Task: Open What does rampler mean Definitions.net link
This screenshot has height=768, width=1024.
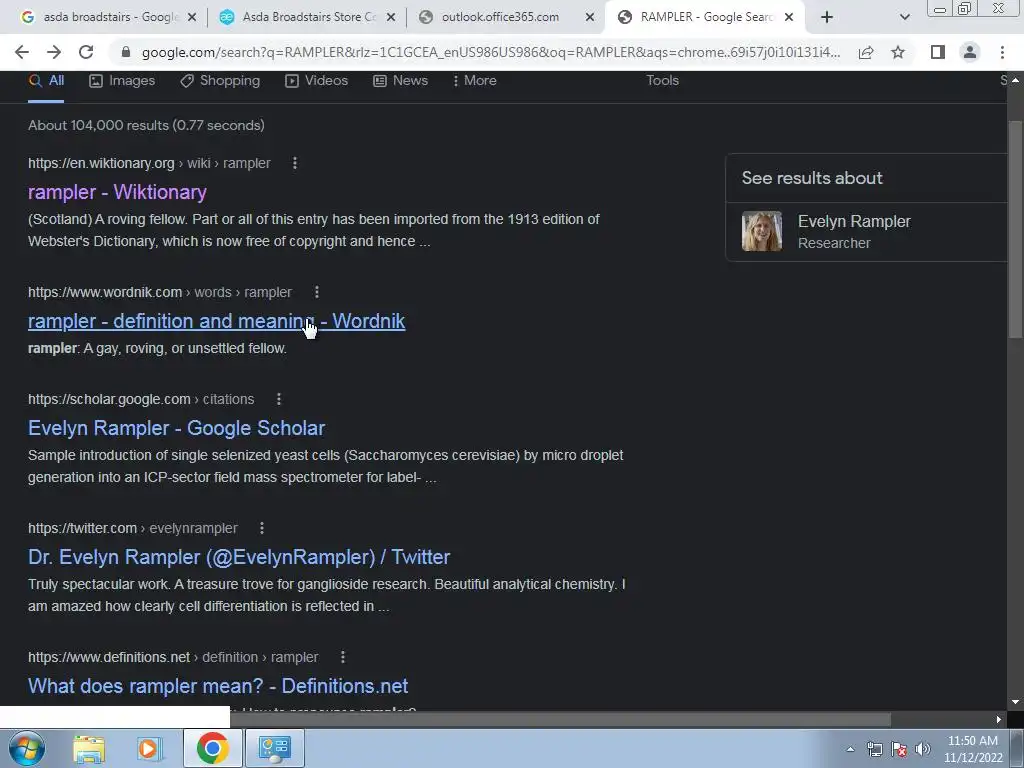Action: pos(218,686)
